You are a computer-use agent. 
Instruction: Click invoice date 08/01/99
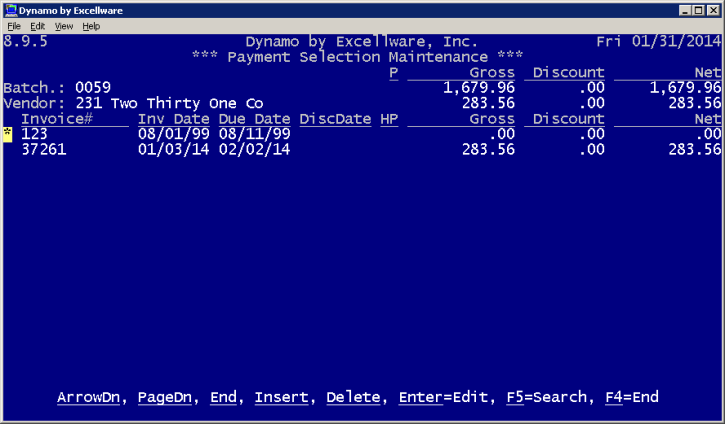coord(174,134)
